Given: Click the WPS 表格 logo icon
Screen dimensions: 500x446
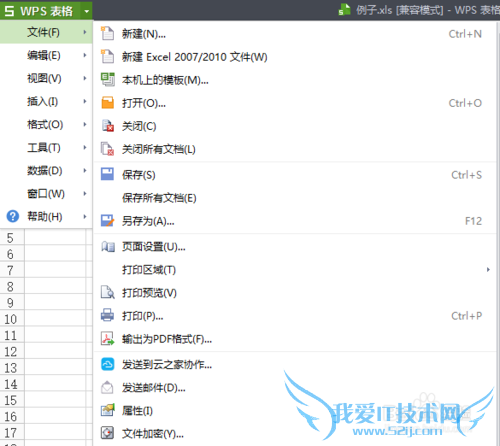Looking at the screenshot, I should click(x=9, y=11).
